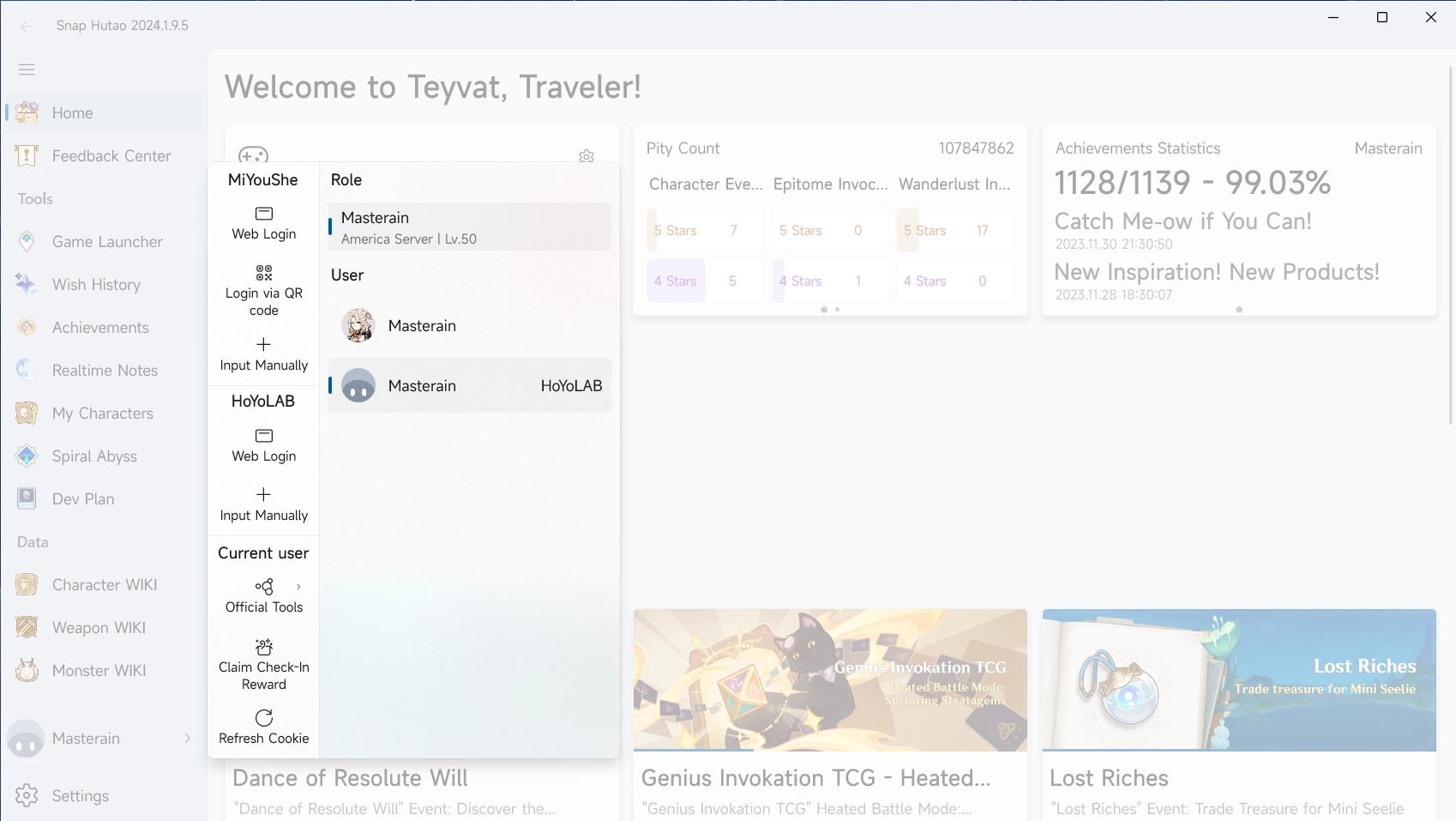Click UID 107847862 text
Image resolution: width=1456 pixels, height=821 pixels.
(x=976, y=148)
